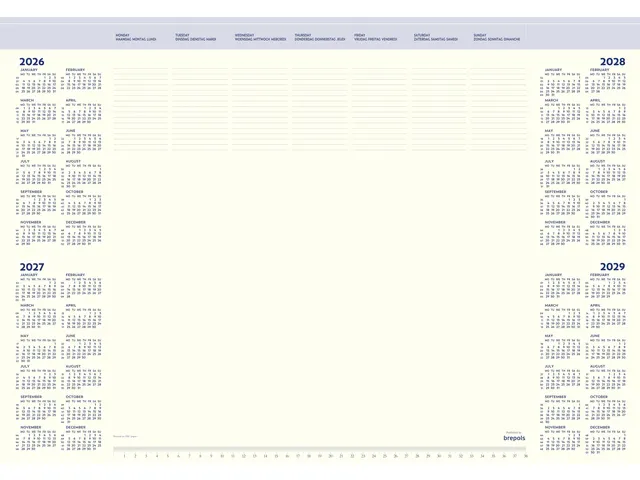Click October month label under 2028
The image size is (640, 480).
tap(599, 192)
